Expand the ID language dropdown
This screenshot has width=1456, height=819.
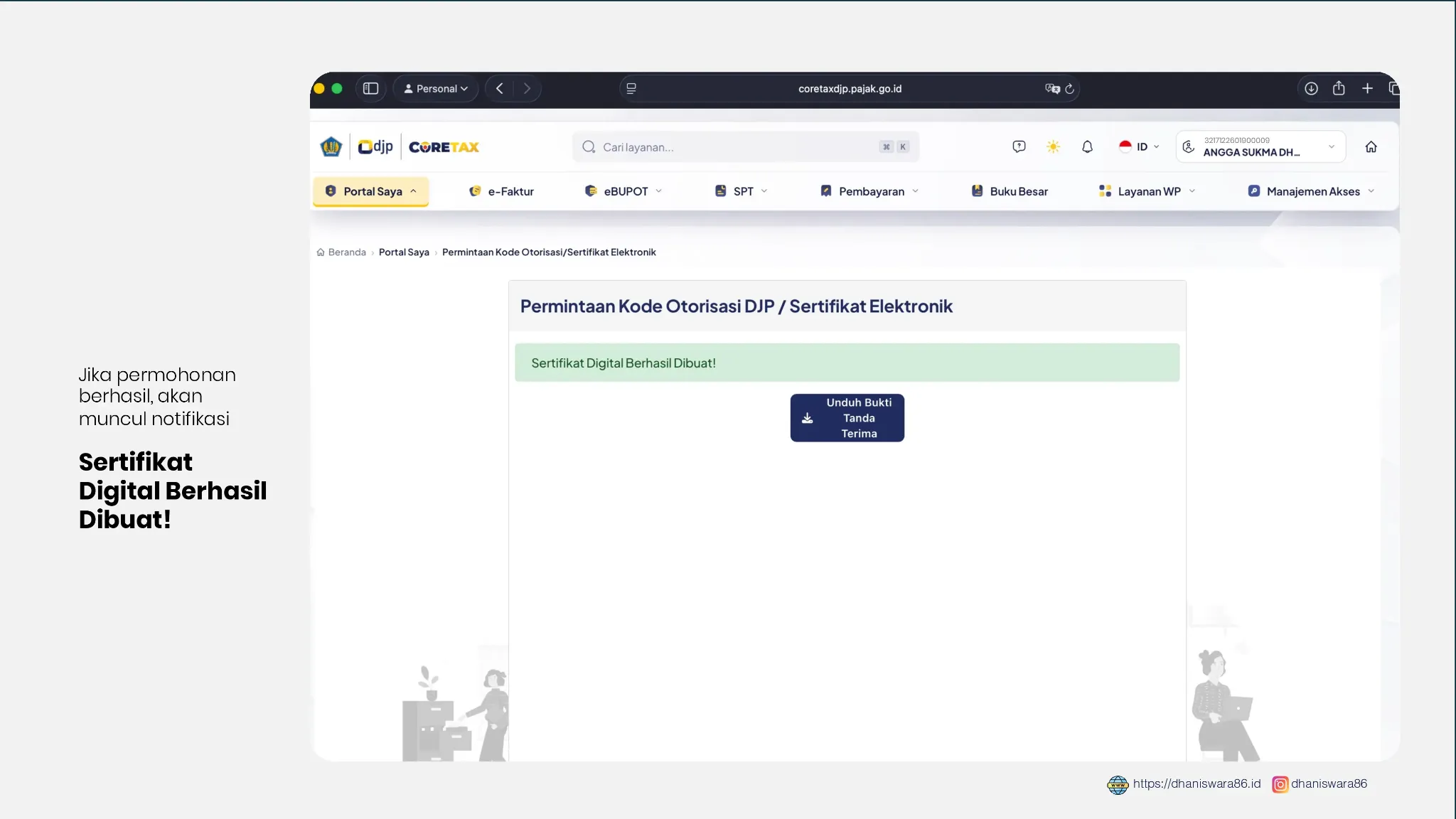point(1139,146)
